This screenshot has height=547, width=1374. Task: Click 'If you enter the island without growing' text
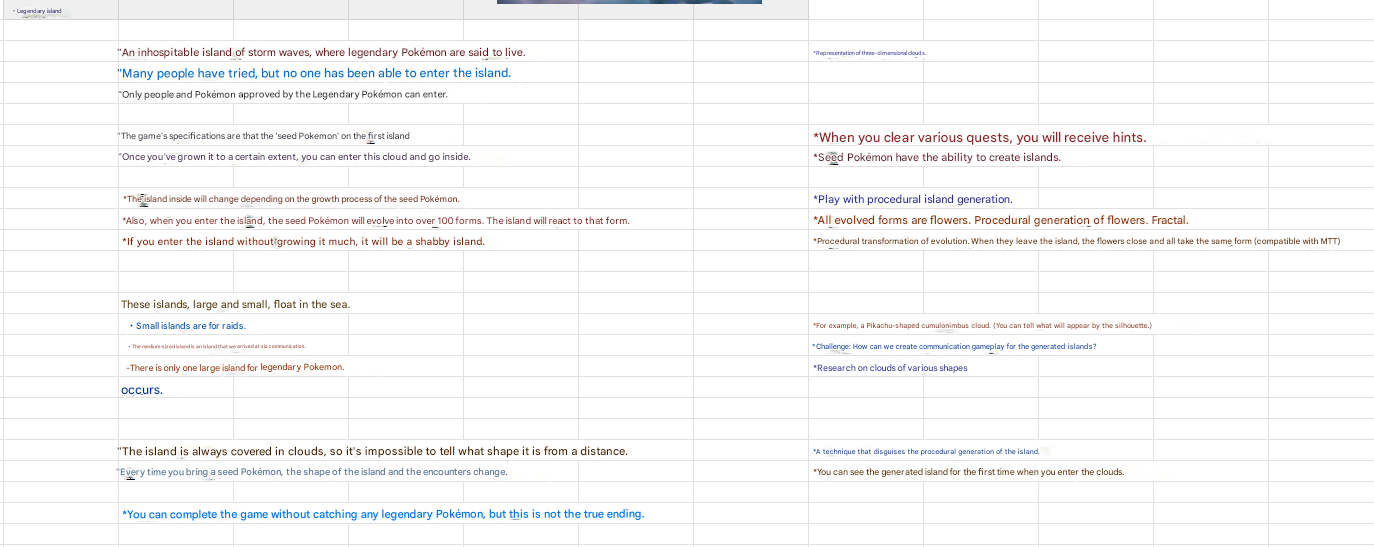click(303, 241)
